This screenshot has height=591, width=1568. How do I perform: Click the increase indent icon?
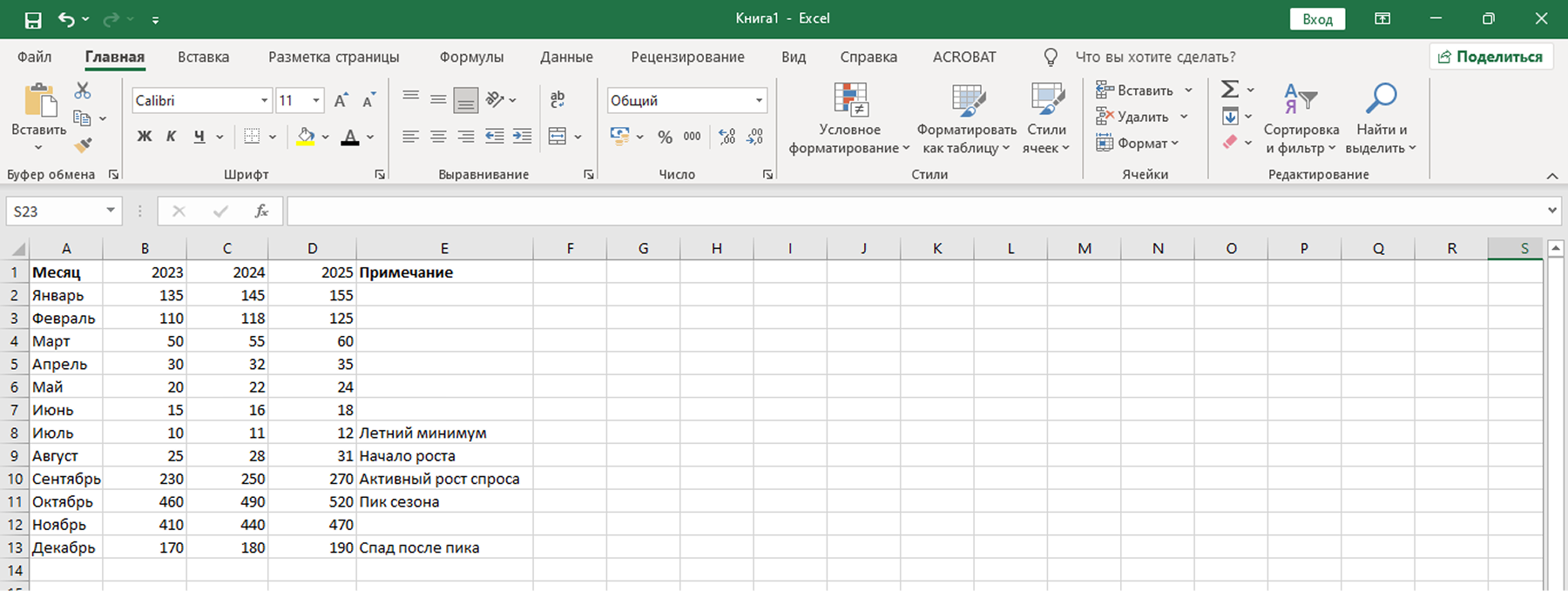coord(522,137)
